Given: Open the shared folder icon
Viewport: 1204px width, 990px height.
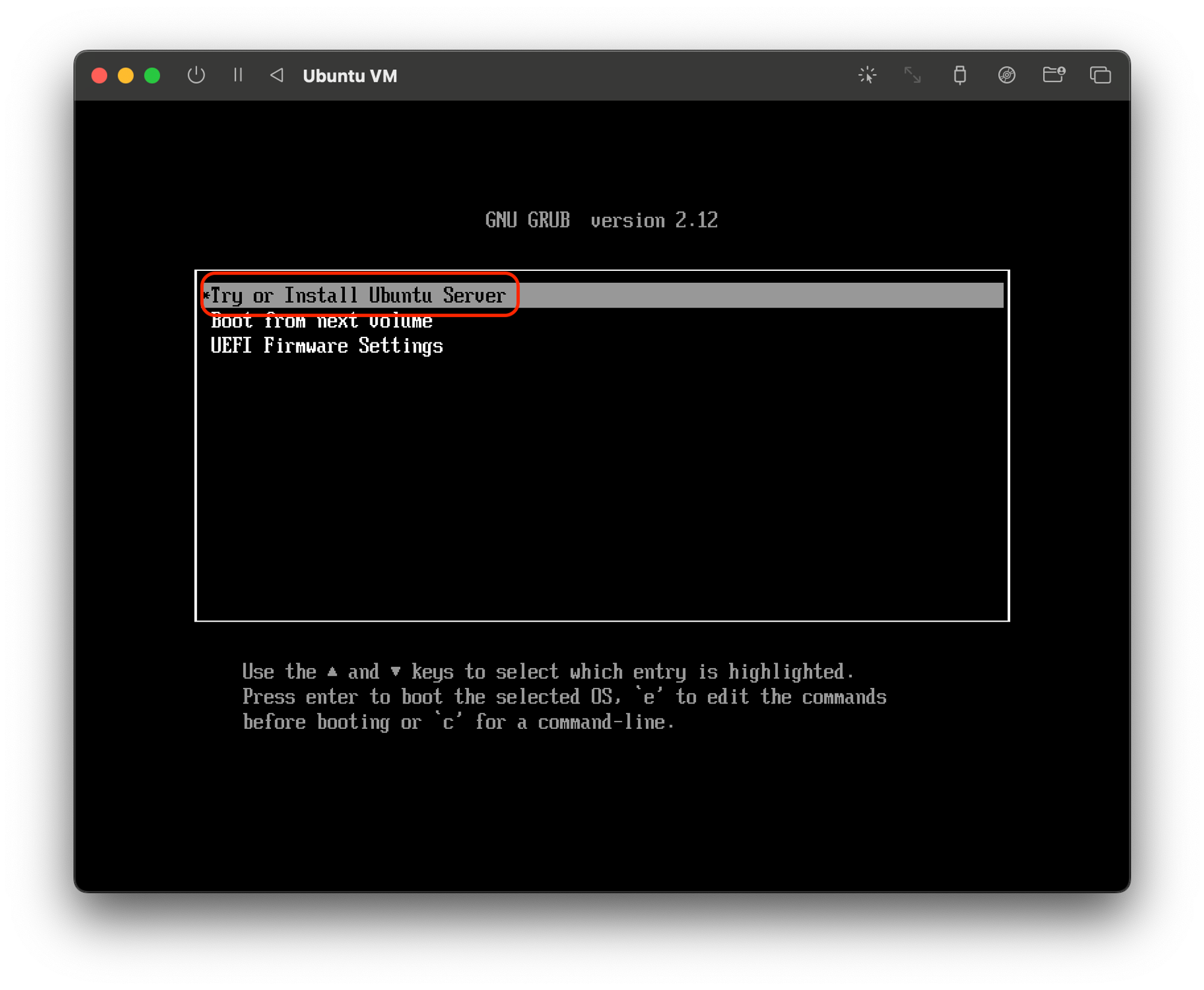Looking at the screenshot, I should [x=1053, y=75].
